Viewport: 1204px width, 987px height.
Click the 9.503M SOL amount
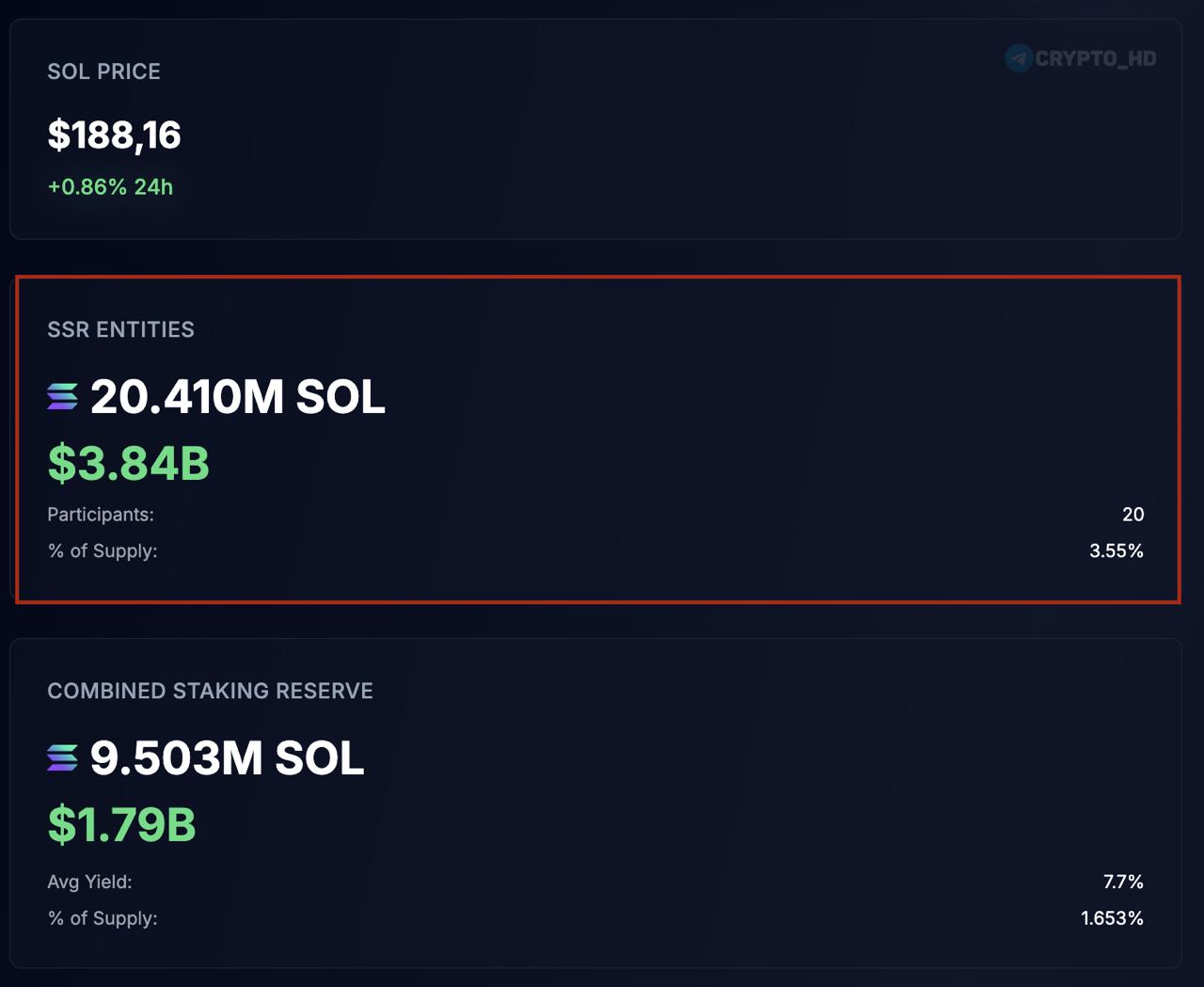(227, 757)
